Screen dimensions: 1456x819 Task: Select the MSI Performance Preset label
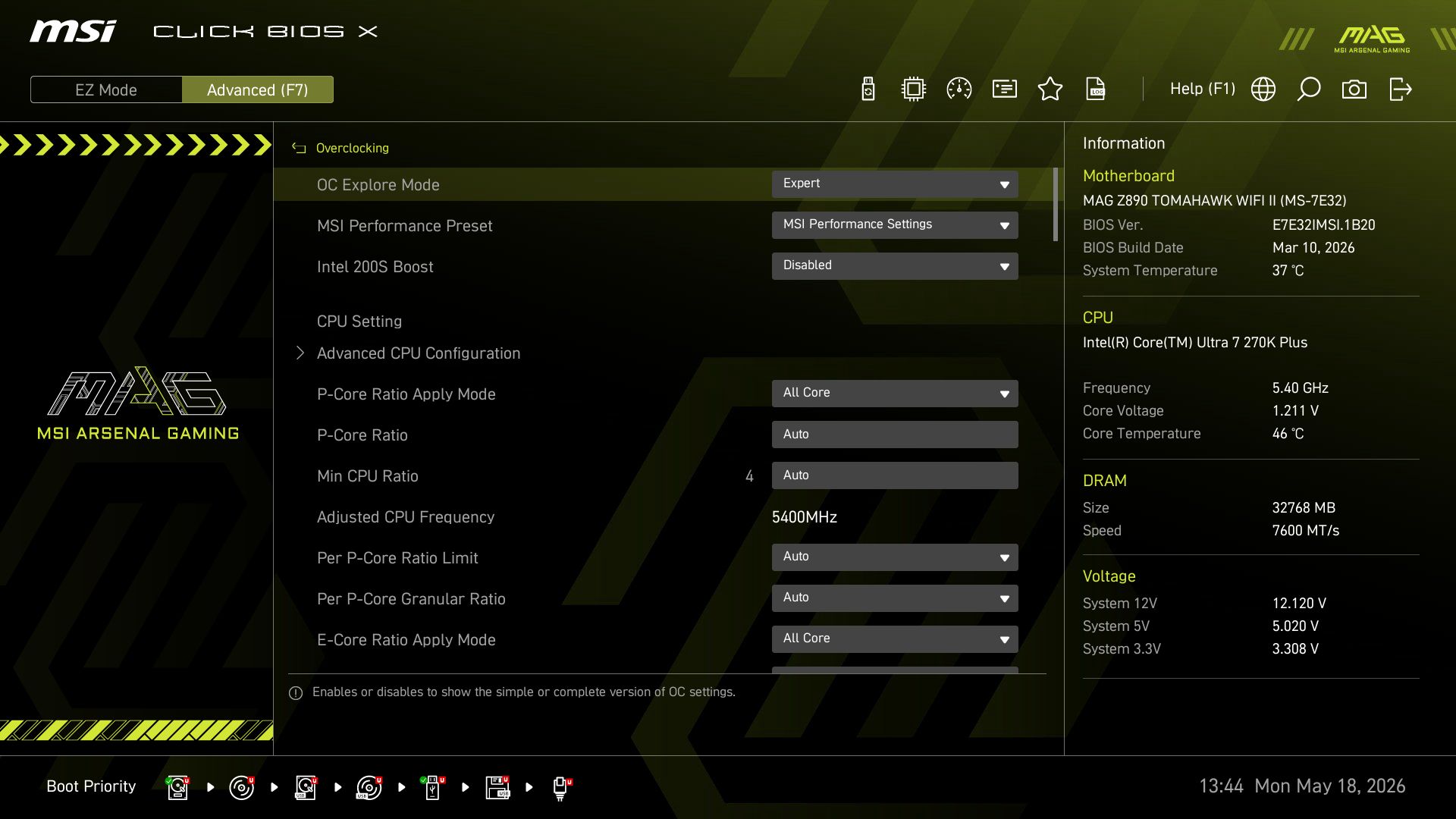(404, 226)
